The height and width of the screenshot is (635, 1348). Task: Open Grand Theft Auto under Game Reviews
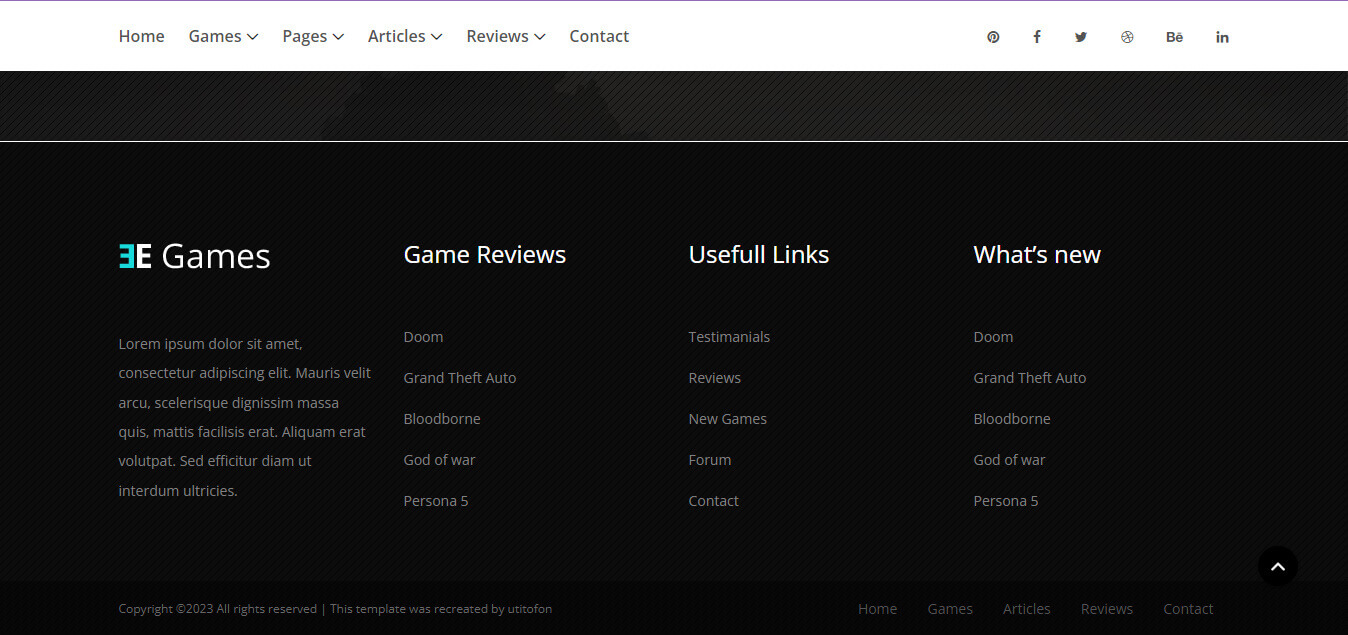pyautogui.click(x=460, y=378)
